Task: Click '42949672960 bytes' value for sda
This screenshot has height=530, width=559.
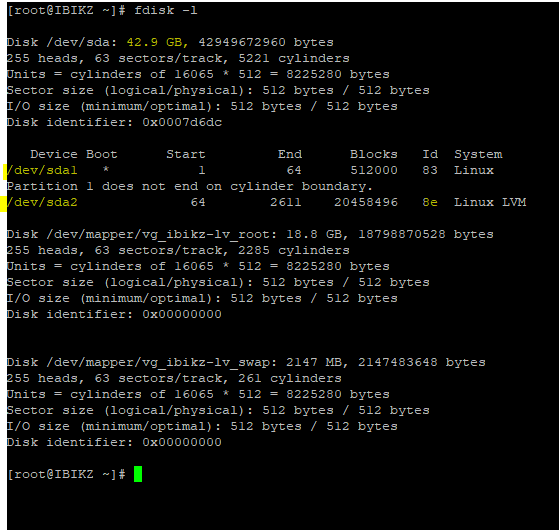Action: pos(266,42)
